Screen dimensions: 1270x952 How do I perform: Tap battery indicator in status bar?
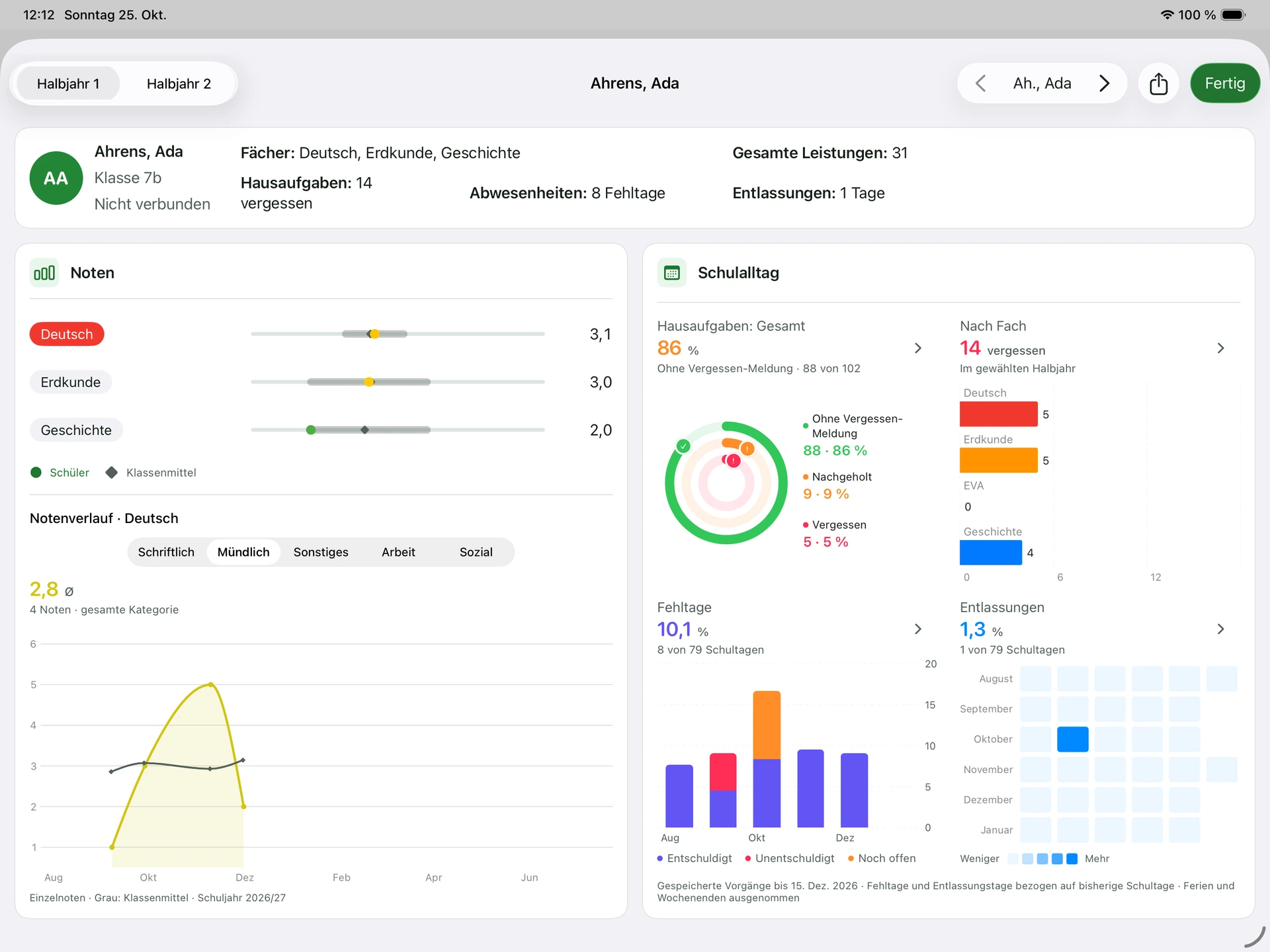tap(1233, 15)
